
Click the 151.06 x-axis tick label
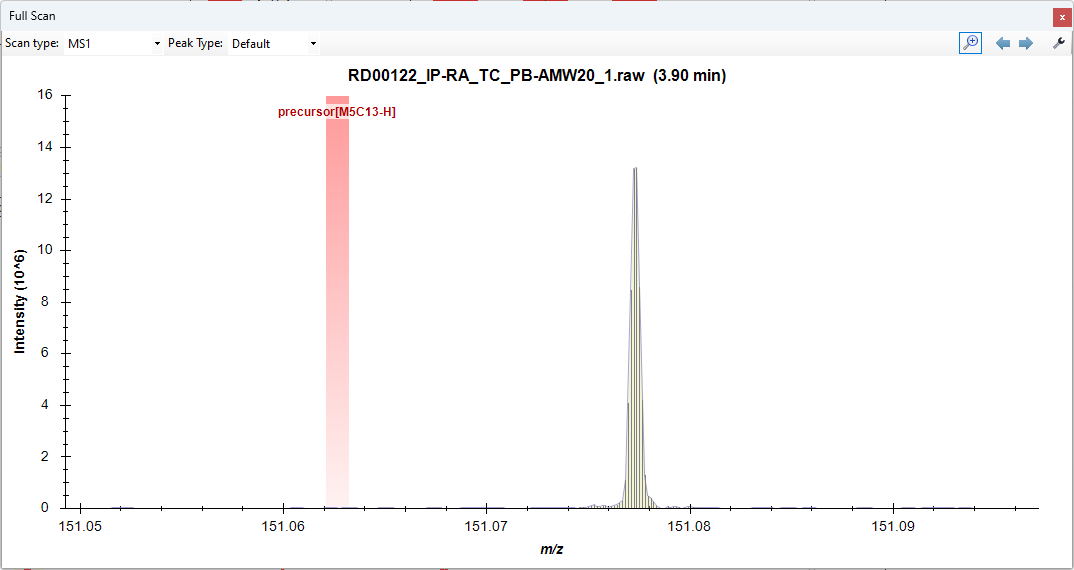pos(284,526)
